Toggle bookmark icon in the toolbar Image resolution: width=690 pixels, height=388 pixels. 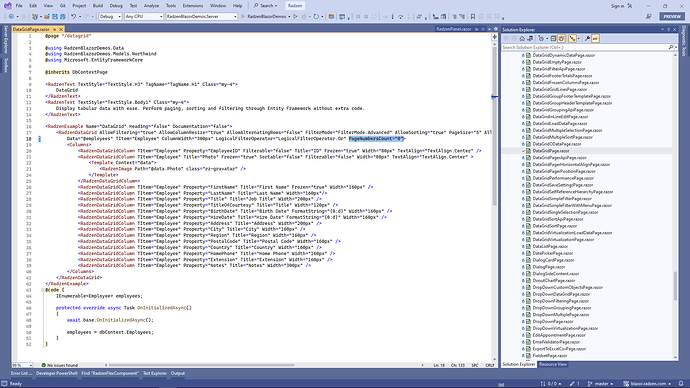[473, 16]
